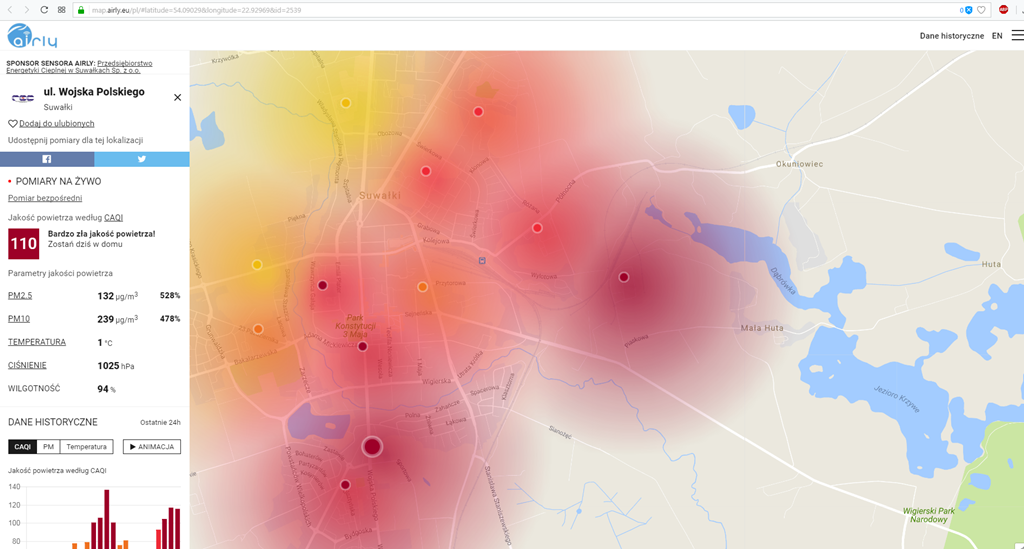The image size is (1024, 549).
Task: Switch to Temperatura history tab
Action: click(x=86, y=447)
